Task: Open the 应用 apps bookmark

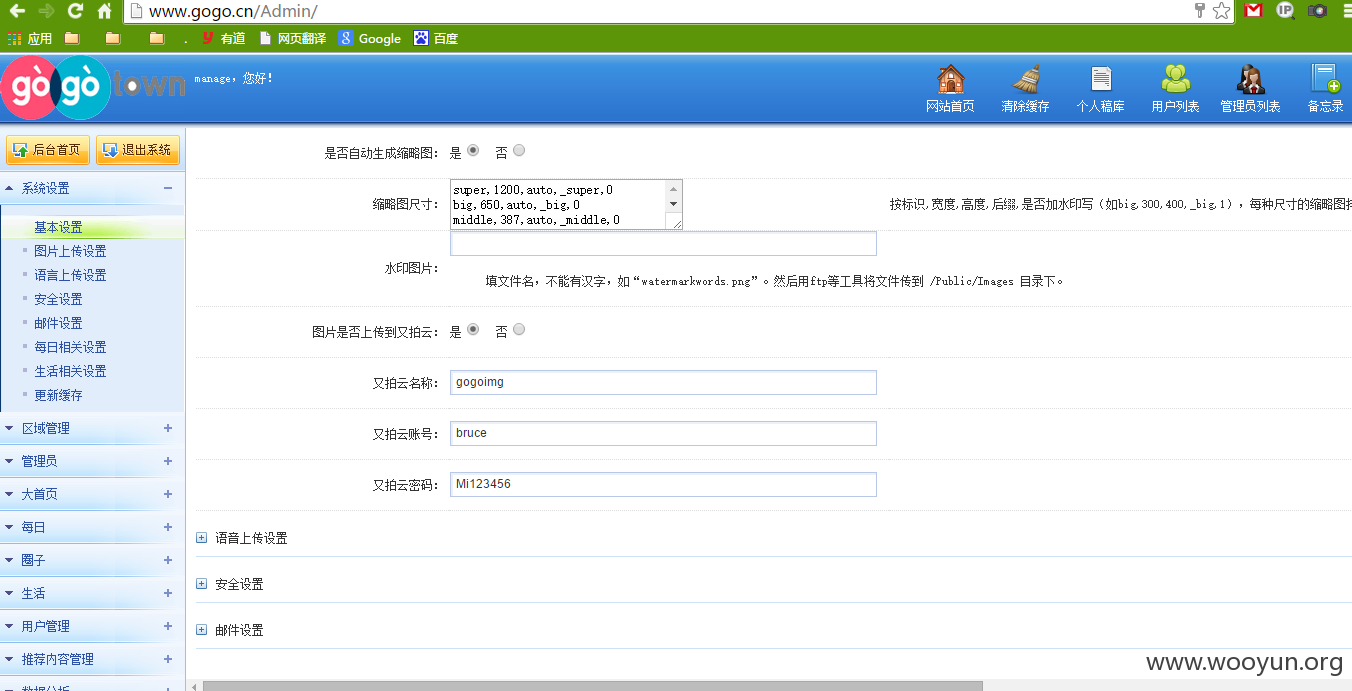Action: [x=30, y=38]
